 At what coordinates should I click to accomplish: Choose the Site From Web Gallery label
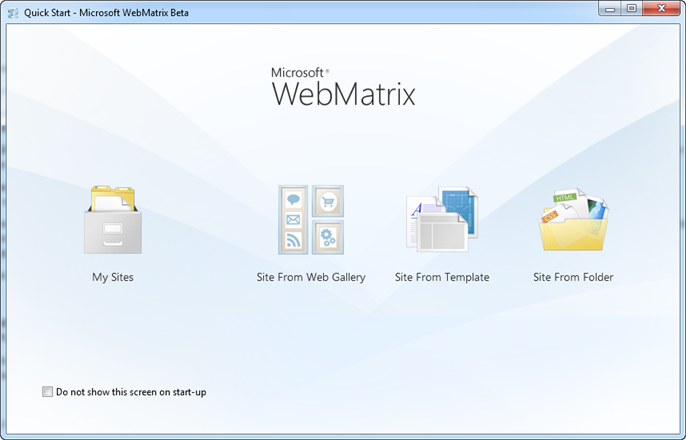[x=311, y=277]
